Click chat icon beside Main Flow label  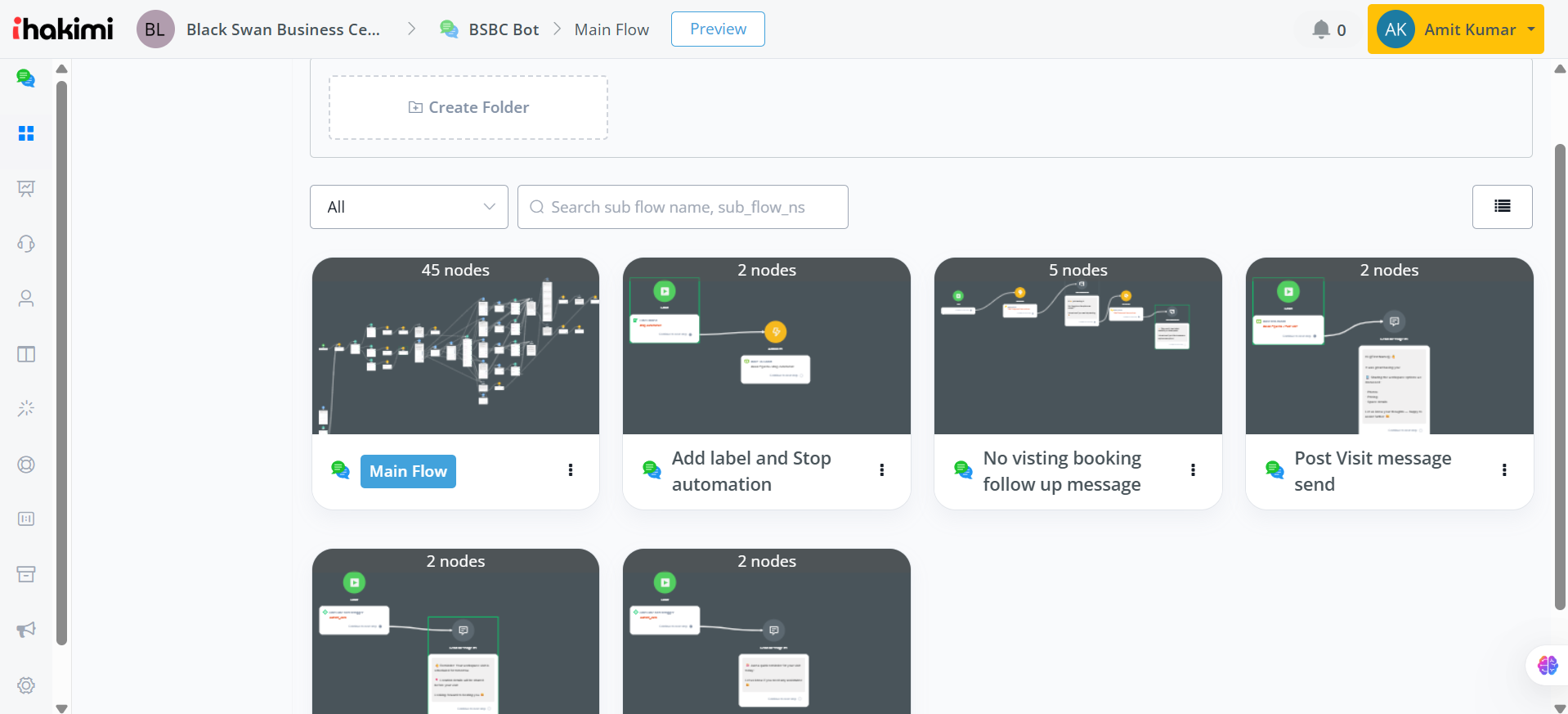(x=341, y=470)
